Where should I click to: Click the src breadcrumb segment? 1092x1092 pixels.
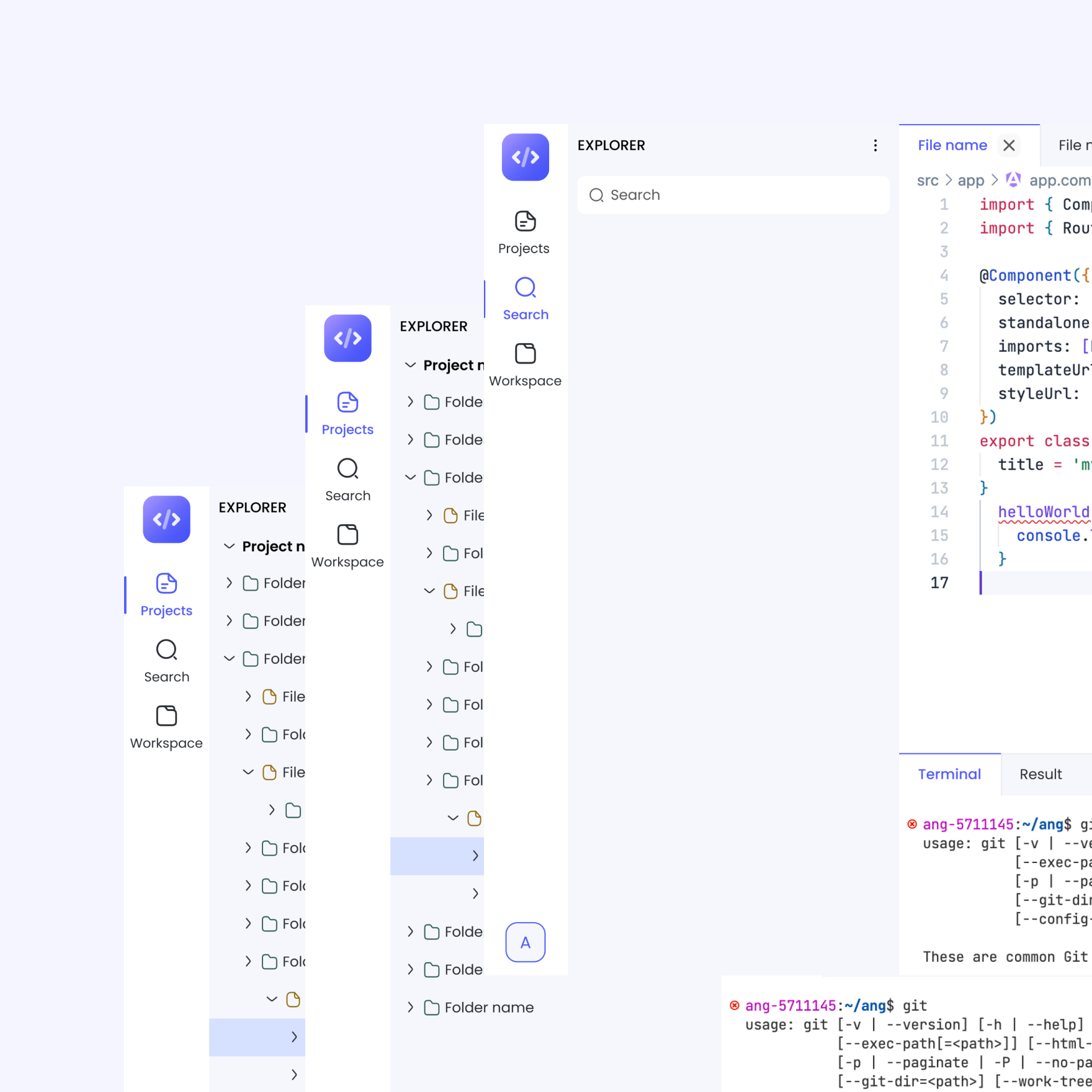[x=928, y=181]
